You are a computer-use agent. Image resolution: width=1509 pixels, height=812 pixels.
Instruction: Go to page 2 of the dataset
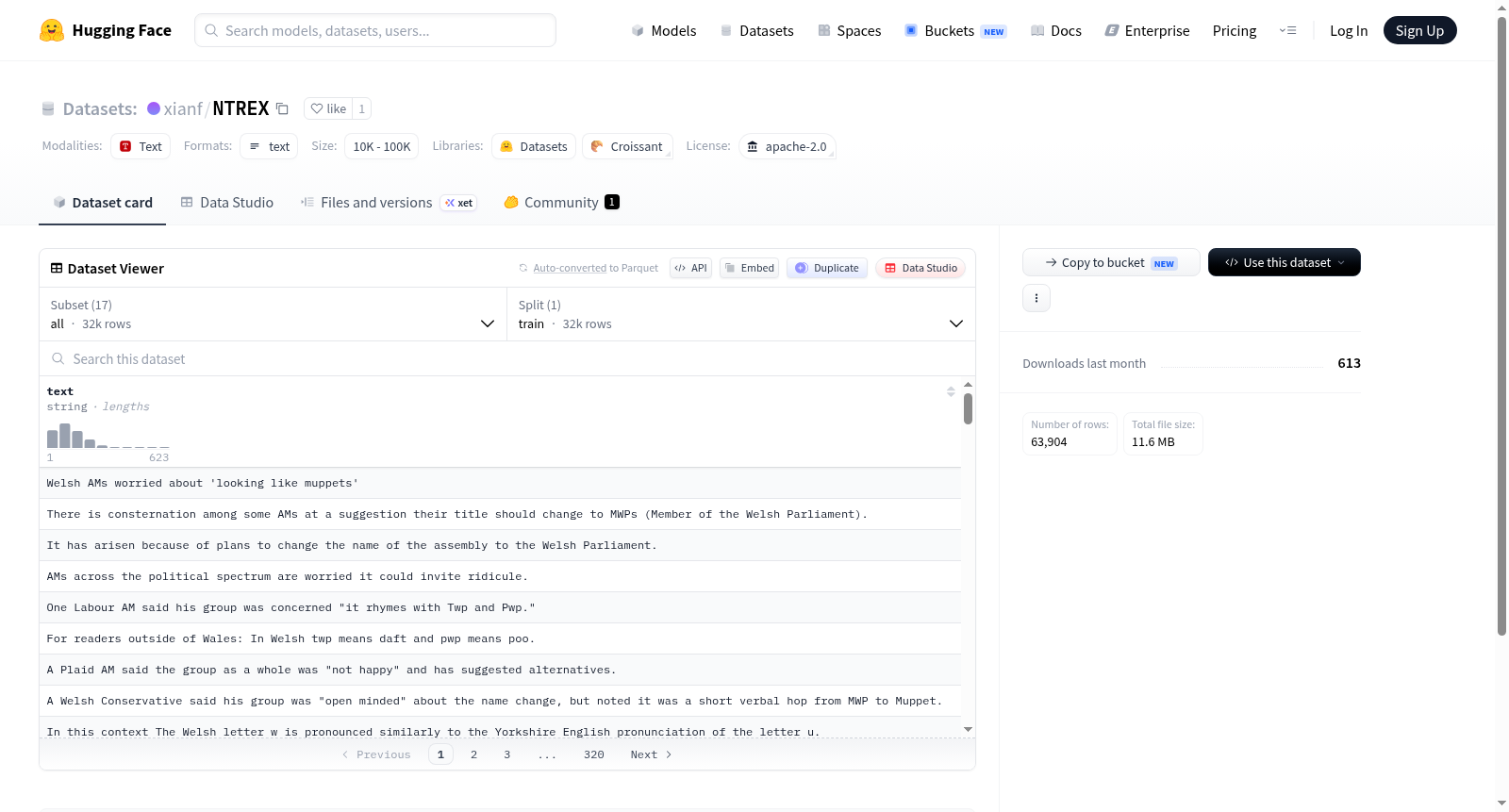pos(473,754)
